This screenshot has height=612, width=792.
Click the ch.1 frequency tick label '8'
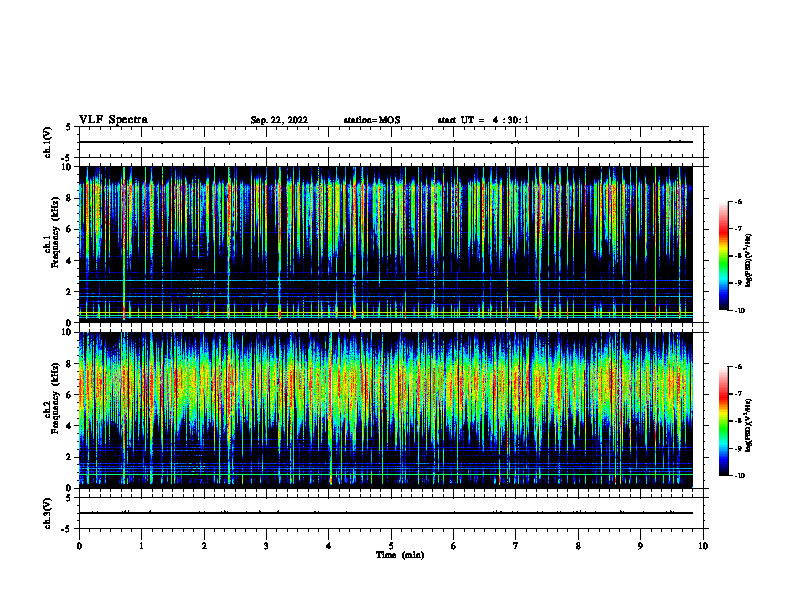69,198
